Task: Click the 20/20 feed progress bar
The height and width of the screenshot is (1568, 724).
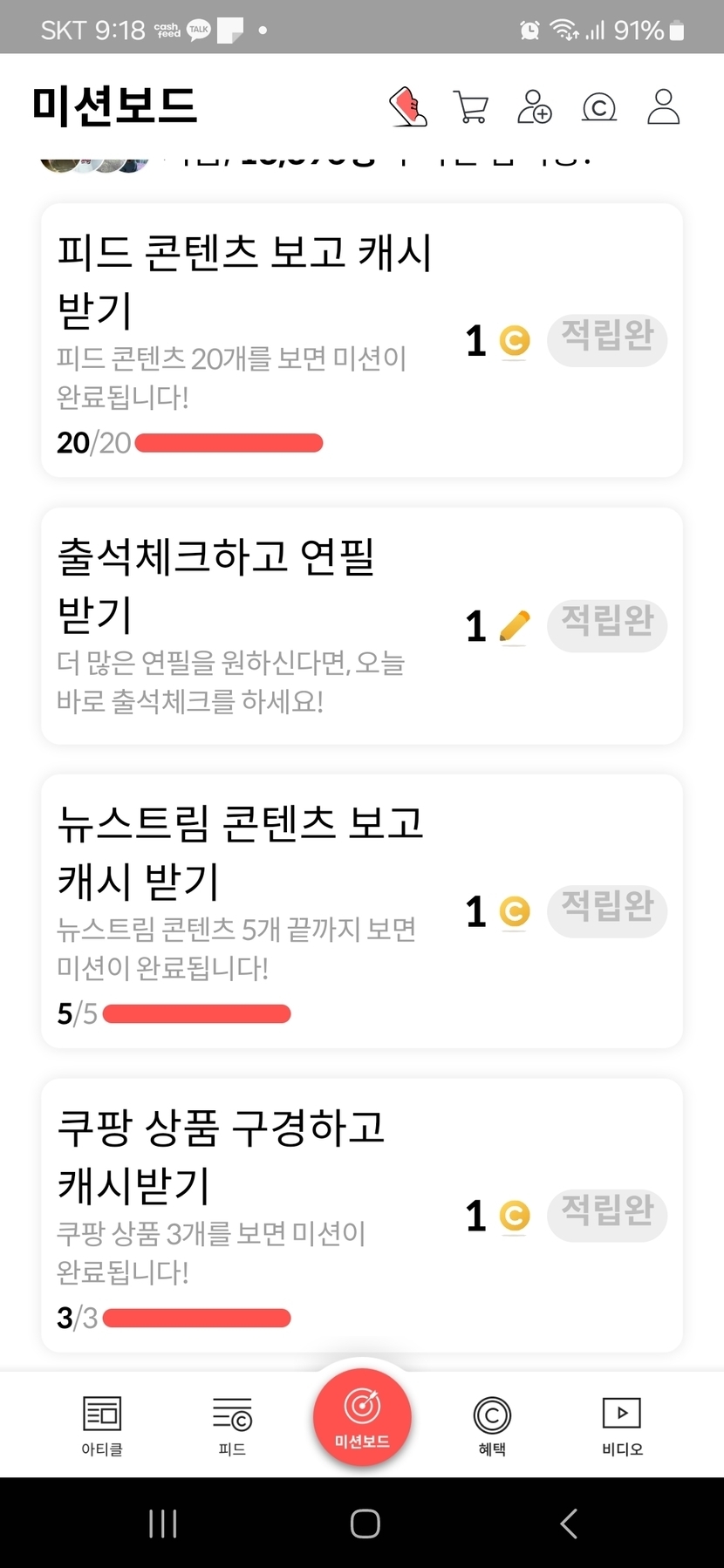Action: click(229, 443)
